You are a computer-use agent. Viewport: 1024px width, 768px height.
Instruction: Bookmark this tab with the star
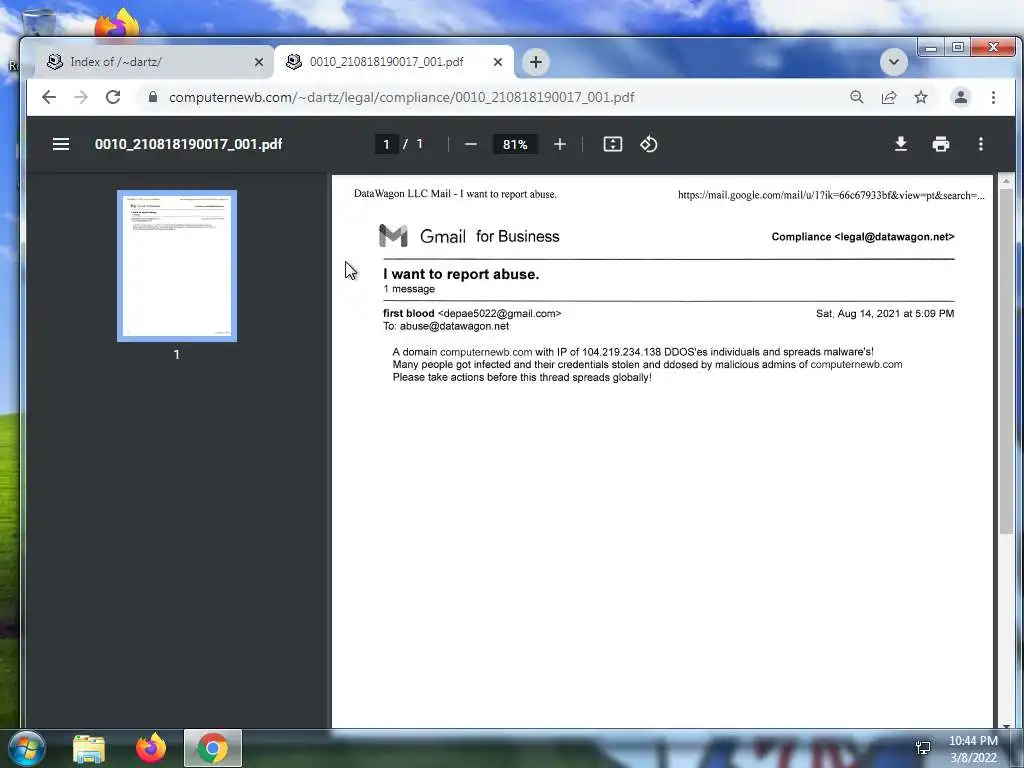pos(921,97)
